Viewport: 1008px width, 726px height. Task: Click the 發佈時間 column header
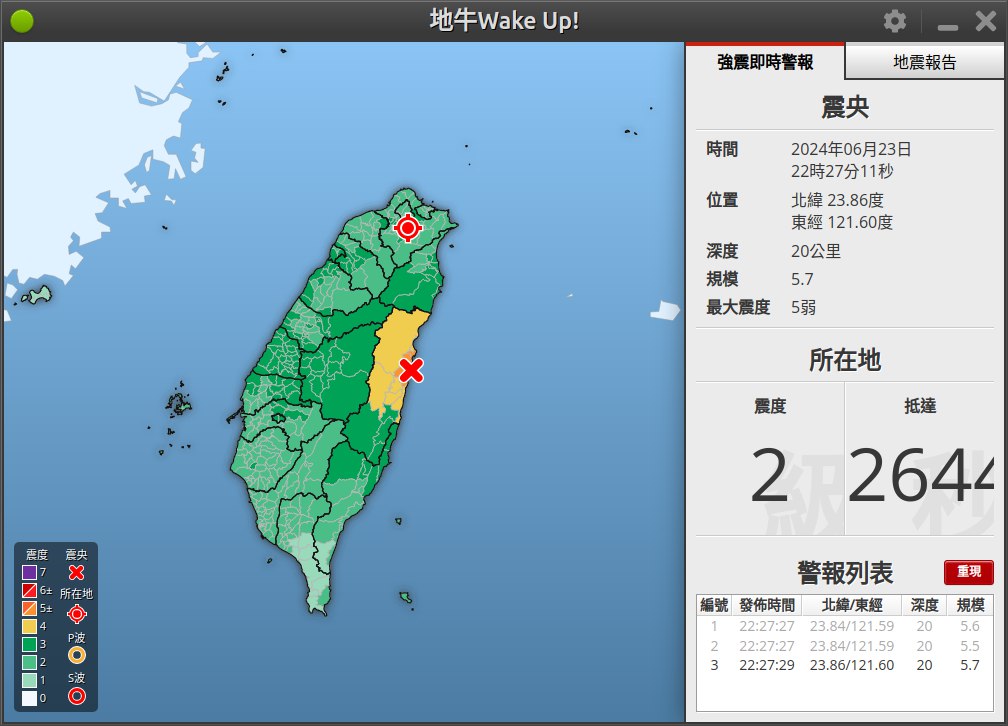point(767,605)
